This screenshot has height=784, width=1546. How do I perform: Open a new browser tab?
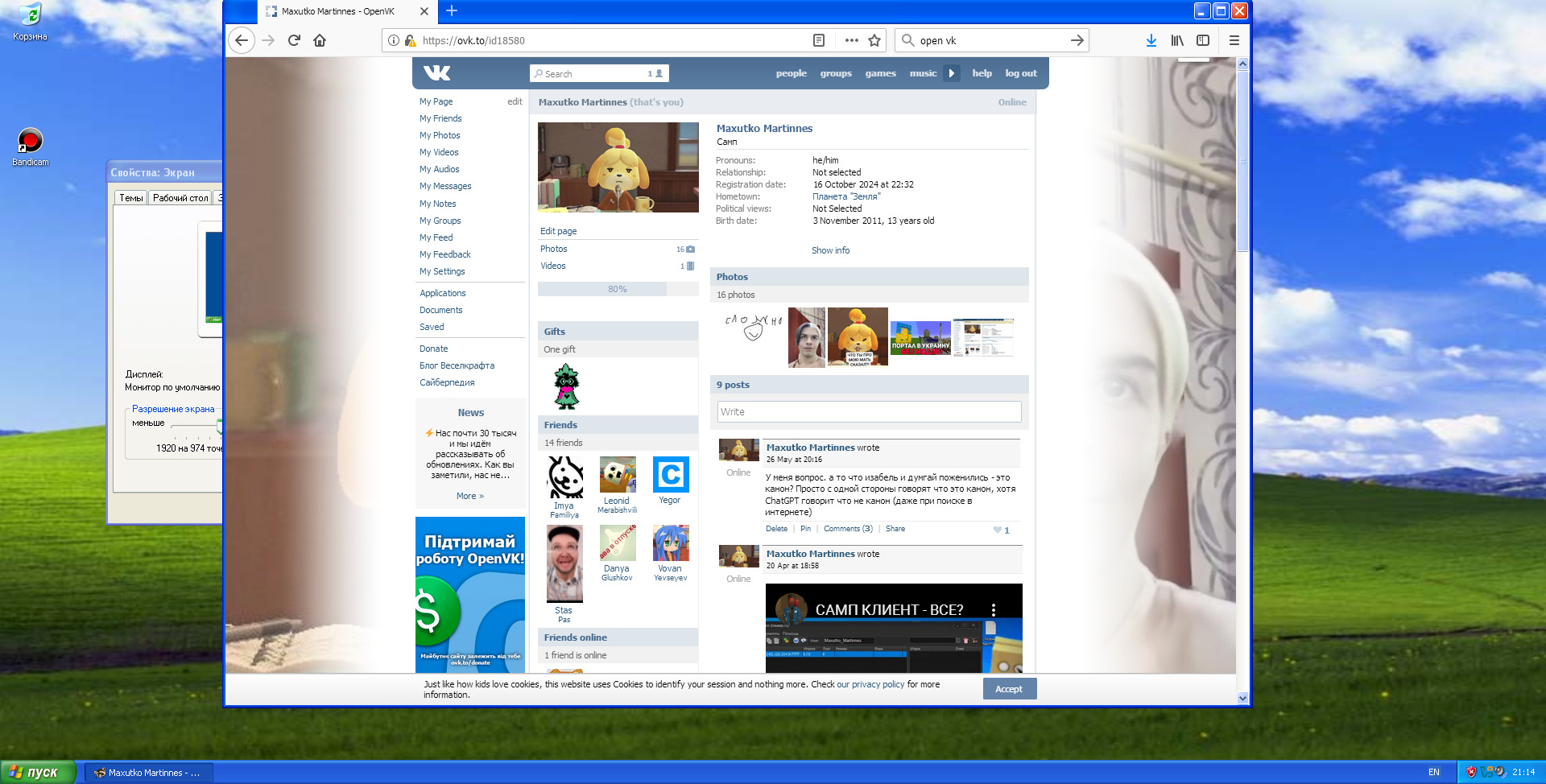click(x=452, y=10)
